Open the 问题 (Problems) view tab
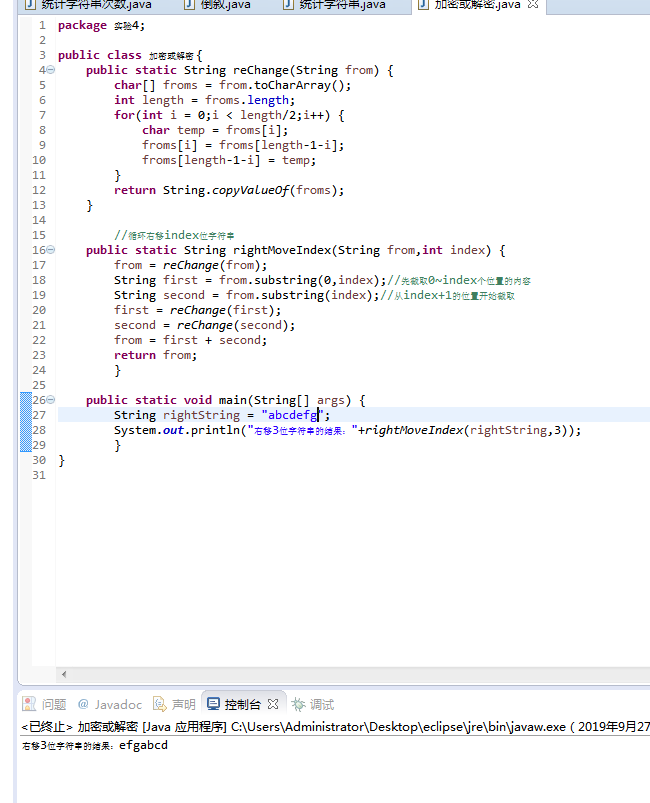The image size is (650, 803). pyautogui.click(x=44, y=705)
